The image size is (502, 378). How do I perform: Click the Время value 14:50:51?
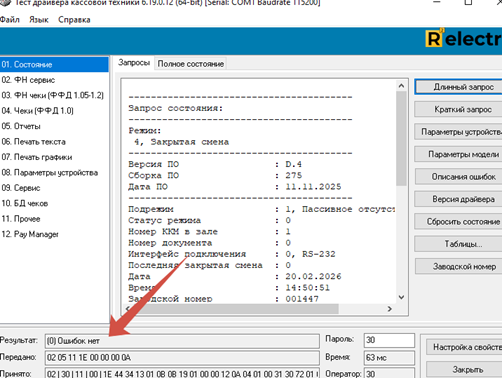[307, 288]
